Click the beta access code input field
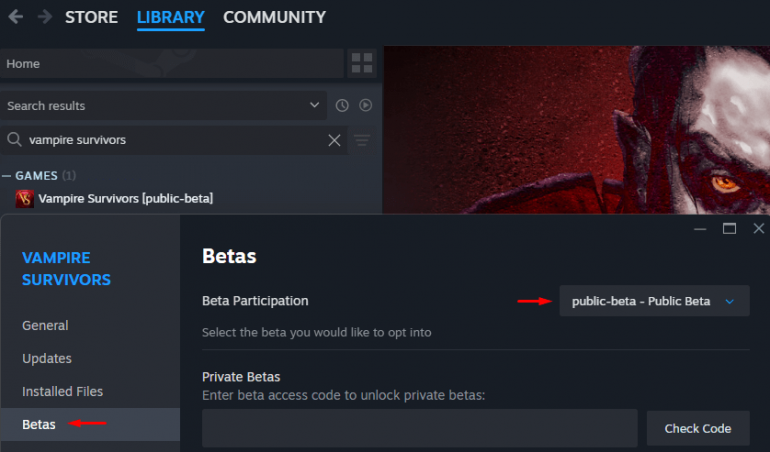770x452 pixels. pyautogui.click(x=419, y=428)
